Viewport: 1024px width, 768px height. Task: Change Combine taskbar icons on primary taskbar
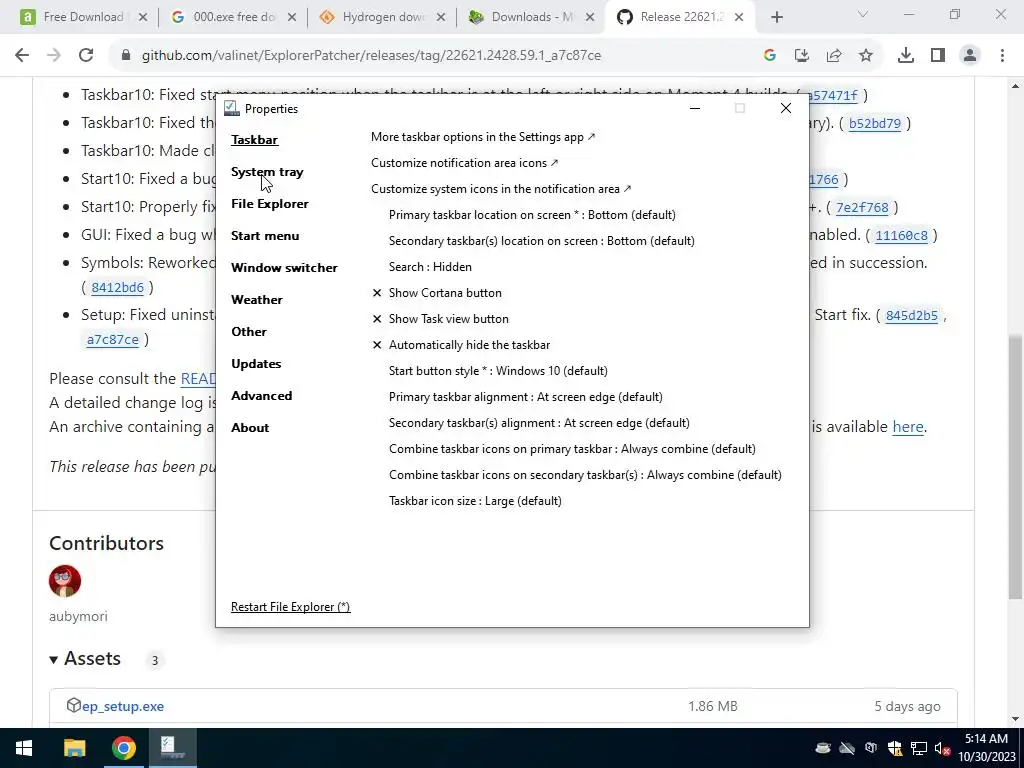click(572, 449)
